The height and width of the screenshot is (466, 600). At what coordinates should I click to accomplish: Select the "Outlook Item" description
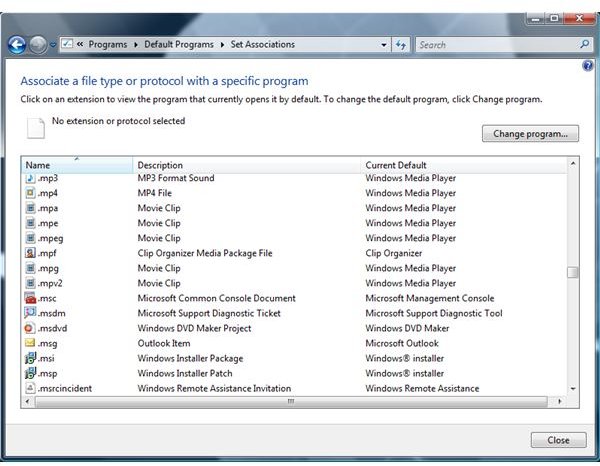164,343
